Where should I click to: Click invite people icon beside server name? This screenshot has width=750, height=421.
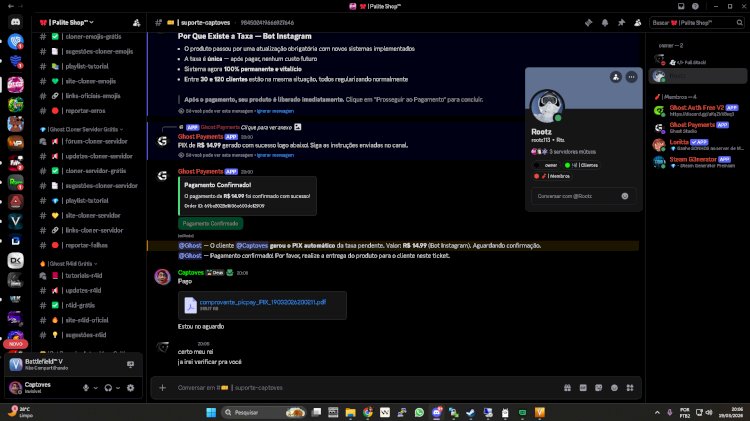click(x=136, y=22)
